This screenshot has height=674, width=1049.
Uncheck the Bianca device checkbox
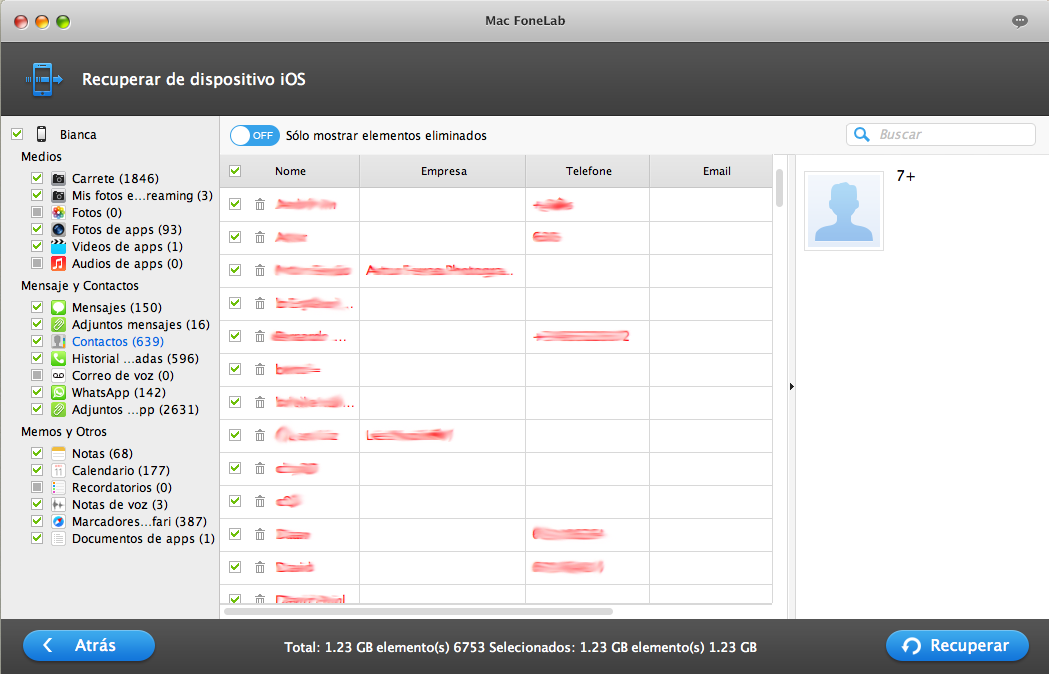tap(17, 134)
